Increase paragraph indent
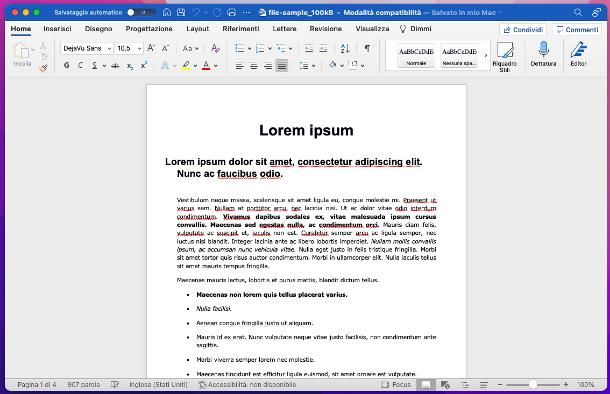Image resolution: width=610 pixels, height=394 pixels. click(x=323, y=48)
